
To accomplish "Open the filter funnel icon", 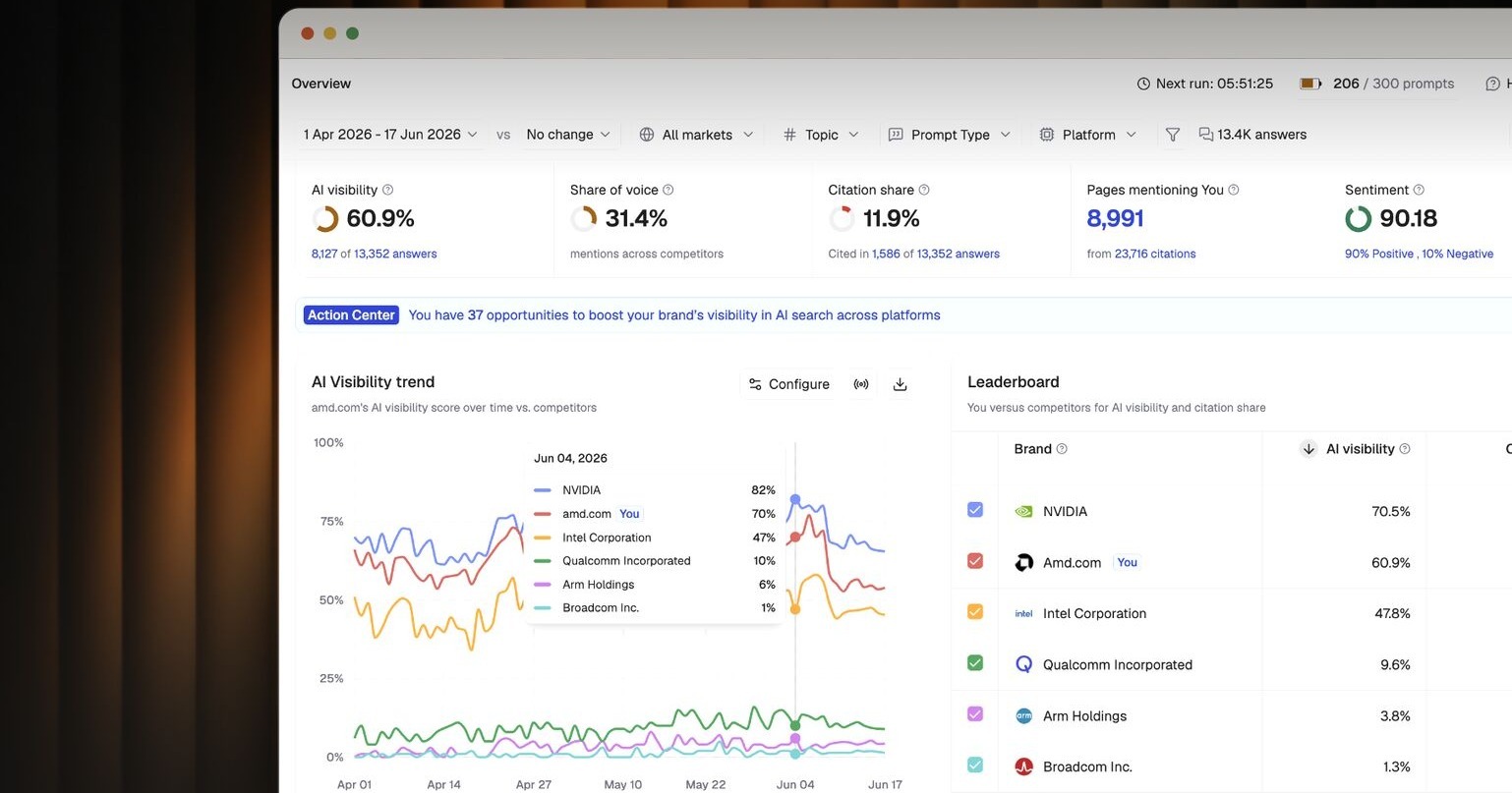I will tap(1172, 135).
